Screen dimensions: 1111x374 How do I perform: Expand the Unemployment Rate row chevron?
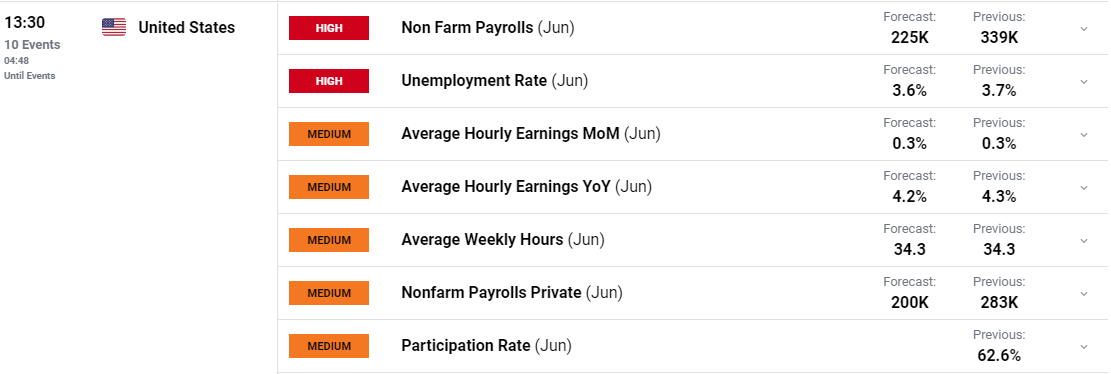click(1083, 81)
